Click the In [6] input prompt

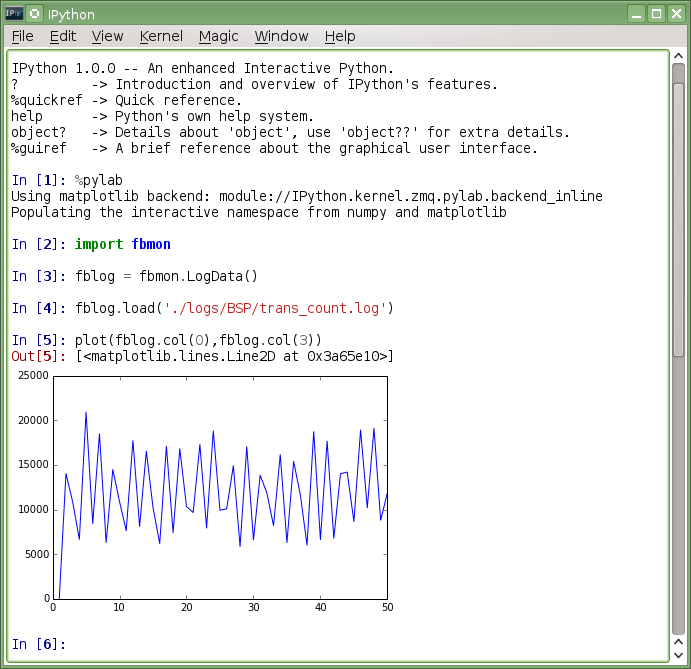click(39, 644)
